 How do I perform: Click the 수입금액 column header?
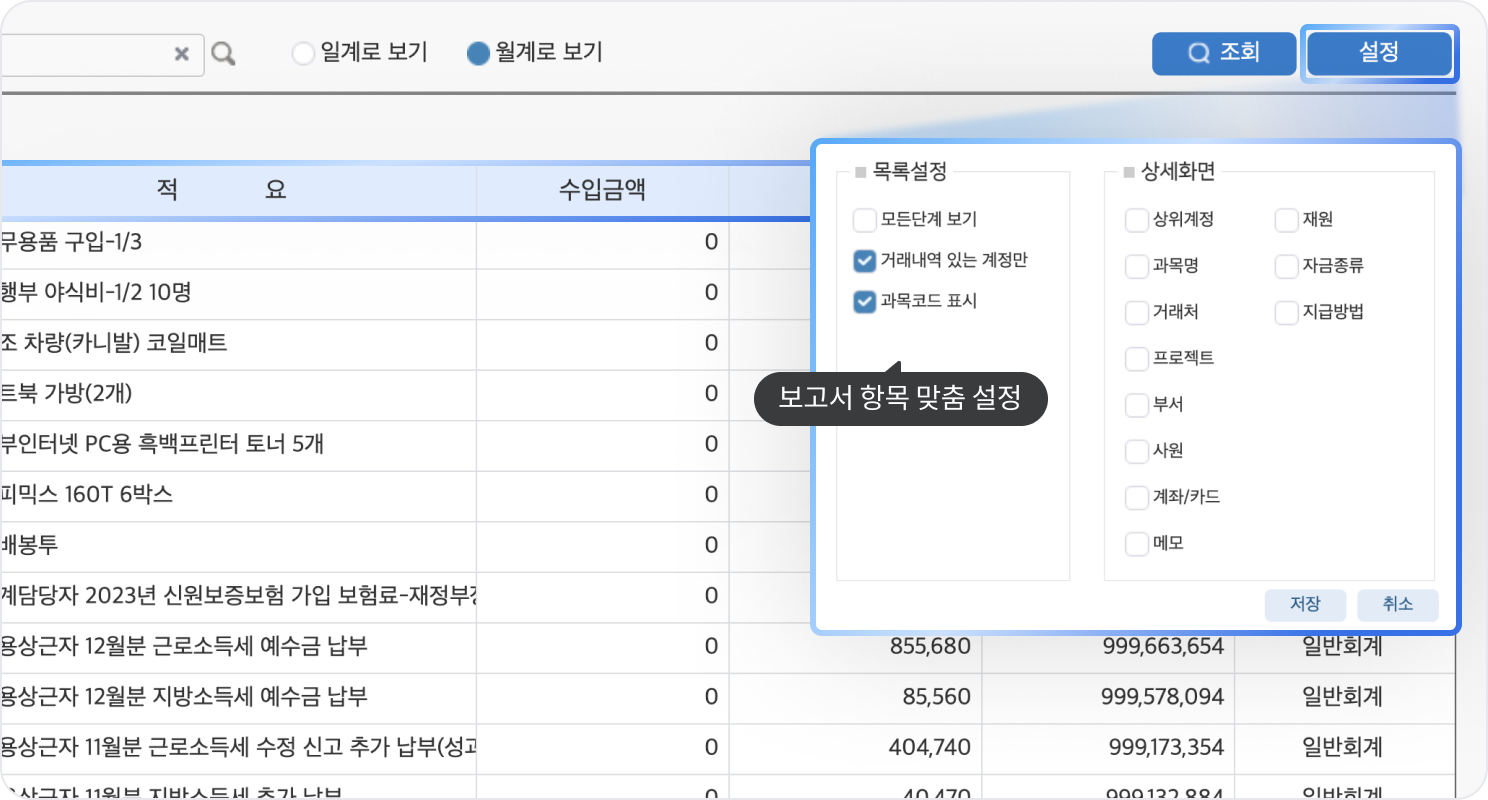click(x=603, y=190)
